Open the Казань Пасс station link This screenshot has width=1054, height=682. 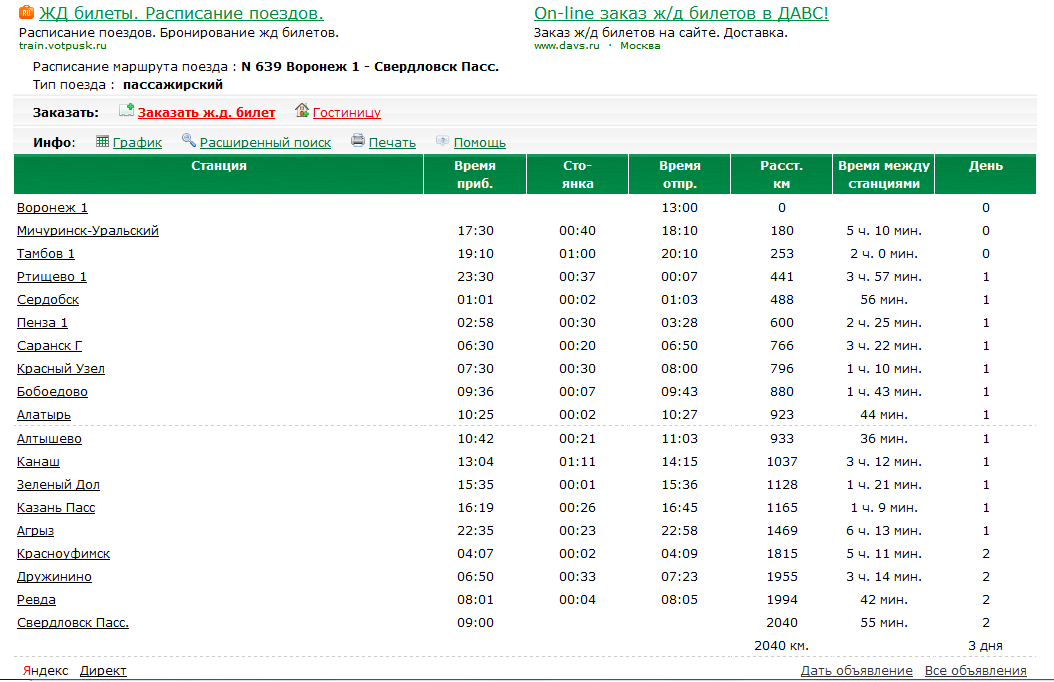click(56, 508)
